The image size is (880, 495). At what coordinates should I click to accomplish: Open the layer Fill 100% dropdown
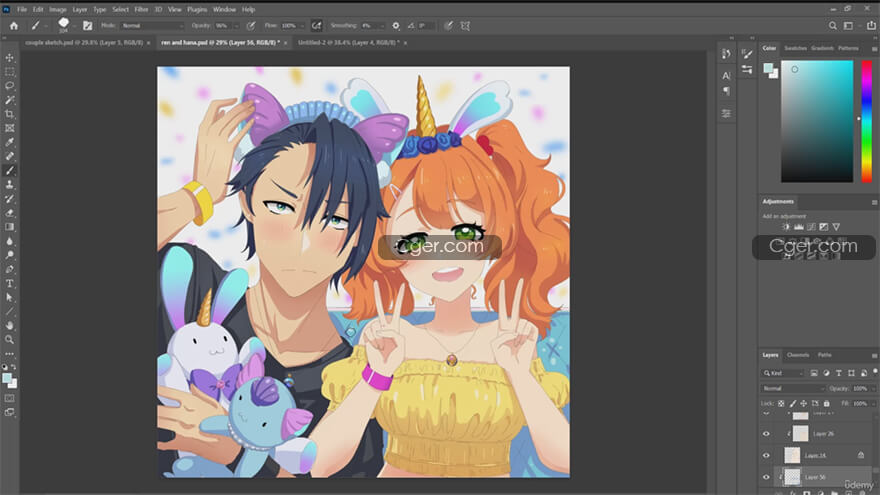pos(872,404)
